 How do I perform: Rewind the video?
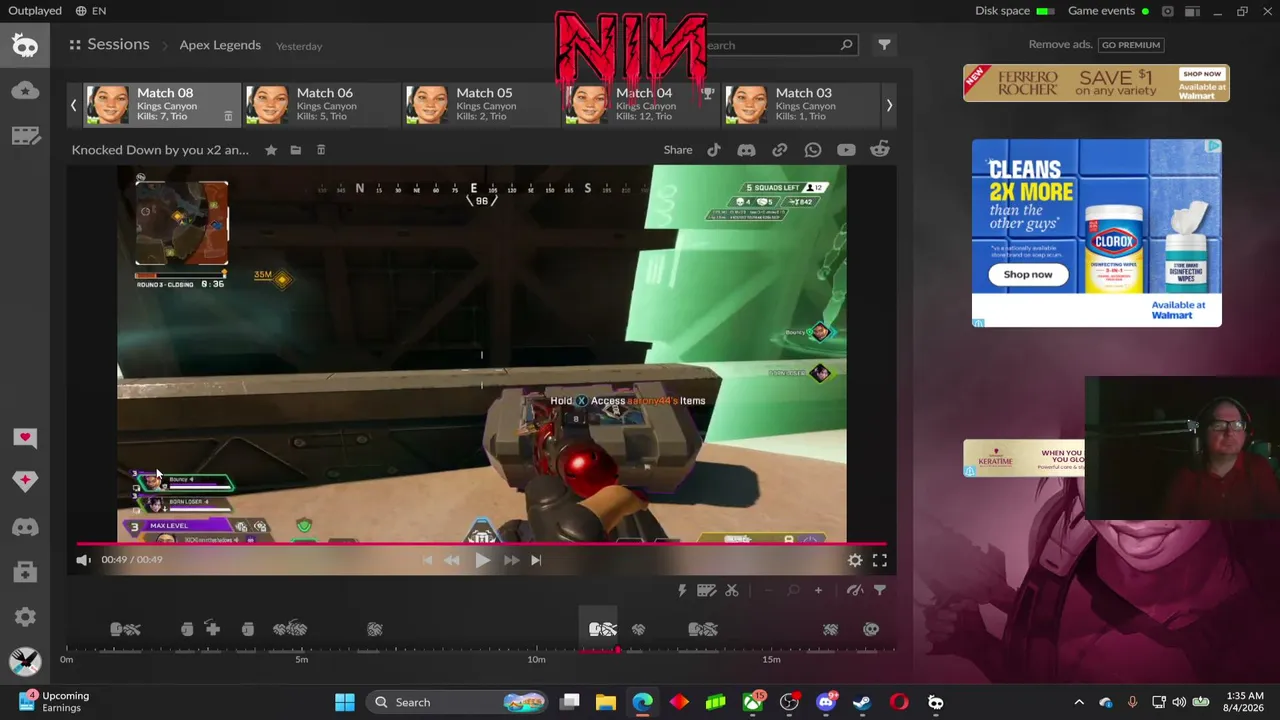(x=452, y=560)
